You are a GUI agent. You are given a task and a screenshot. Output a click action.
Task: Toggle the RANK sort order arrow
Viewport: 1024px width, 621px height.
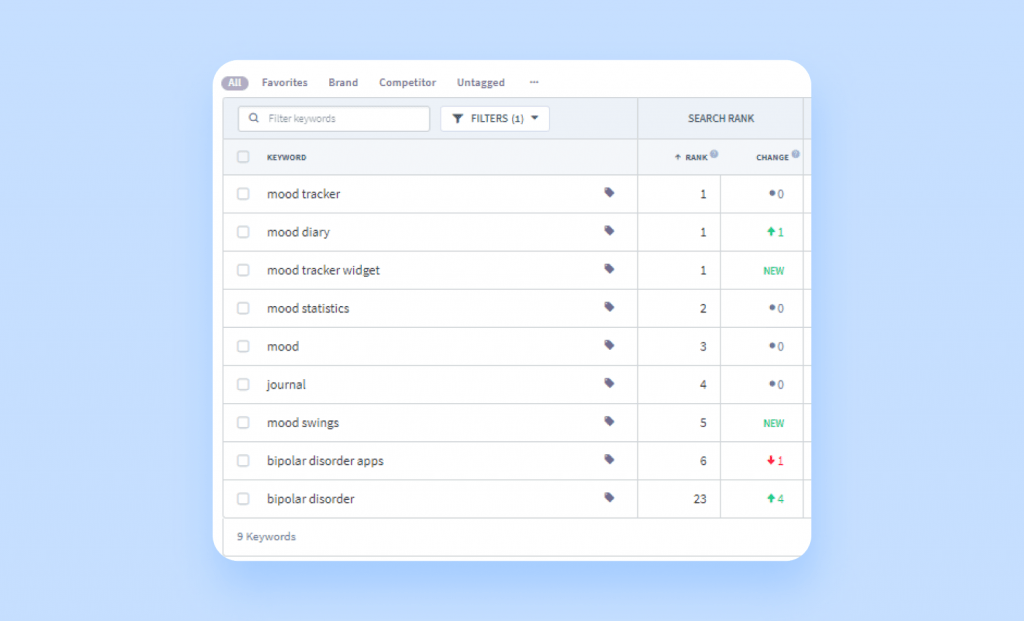point(678,156)
